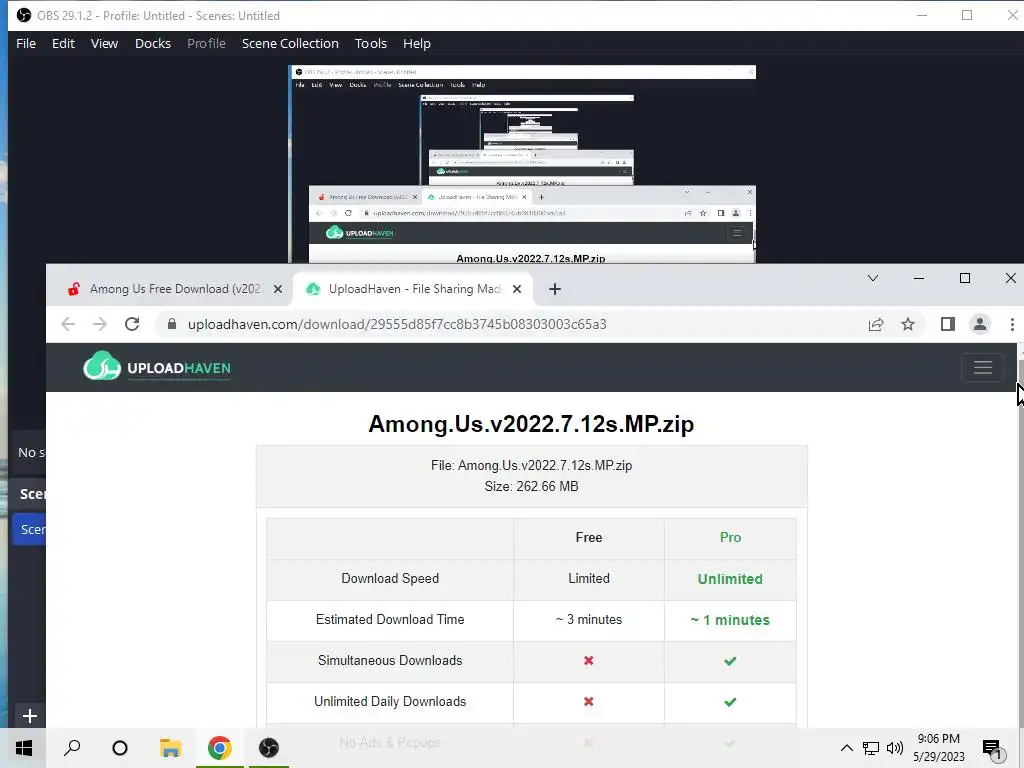
Task: Open the OBS View menu
Action: click(104, 44)
